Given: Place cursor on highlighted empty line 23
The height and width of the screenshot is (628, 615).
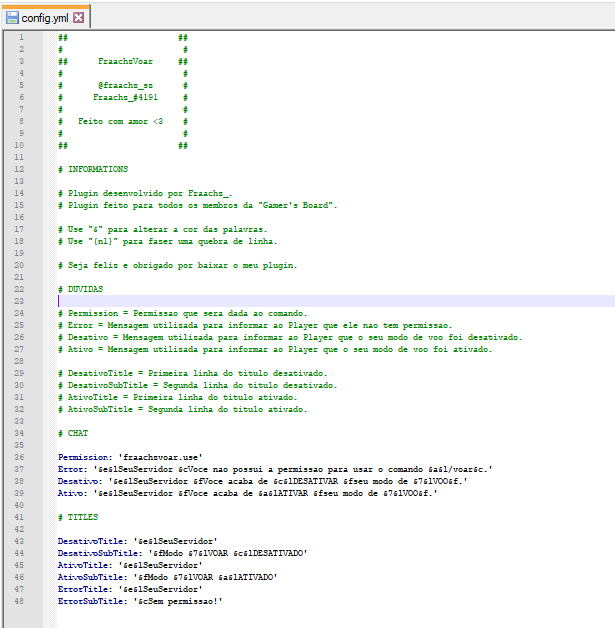Looking at the screenshot, I should point(336,301).
